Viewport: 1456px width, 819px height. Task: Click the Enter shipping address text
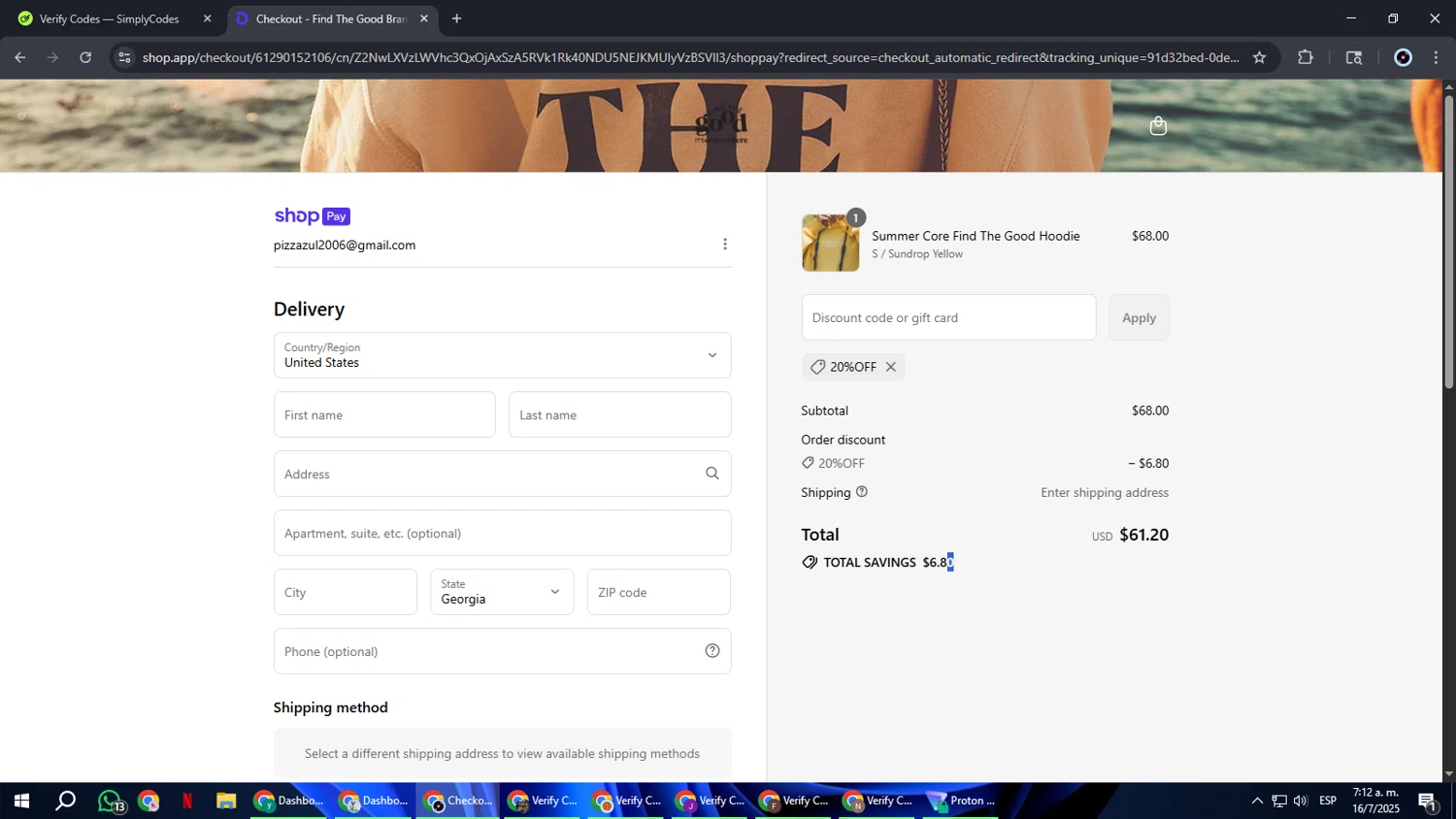1105,493
